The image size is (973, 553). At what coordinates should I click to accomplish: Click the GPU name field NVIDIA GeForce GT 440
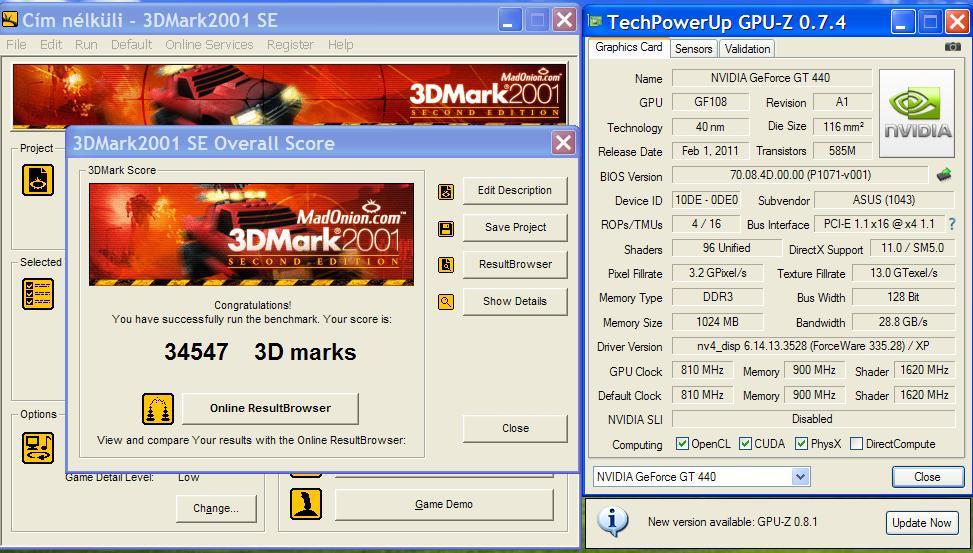[771, 78]
